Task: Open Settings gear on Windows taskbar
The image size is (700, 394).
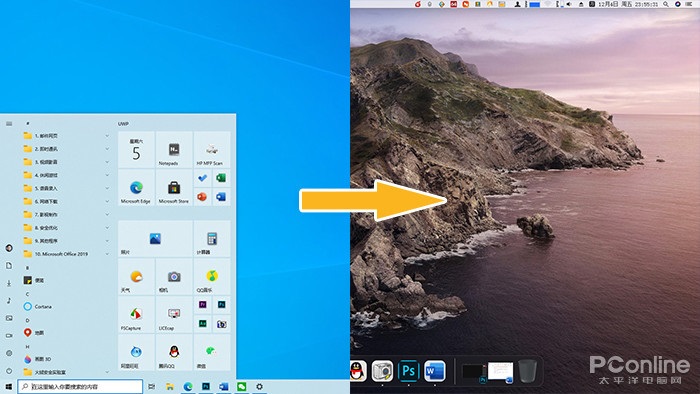Action: click(259, 386)
